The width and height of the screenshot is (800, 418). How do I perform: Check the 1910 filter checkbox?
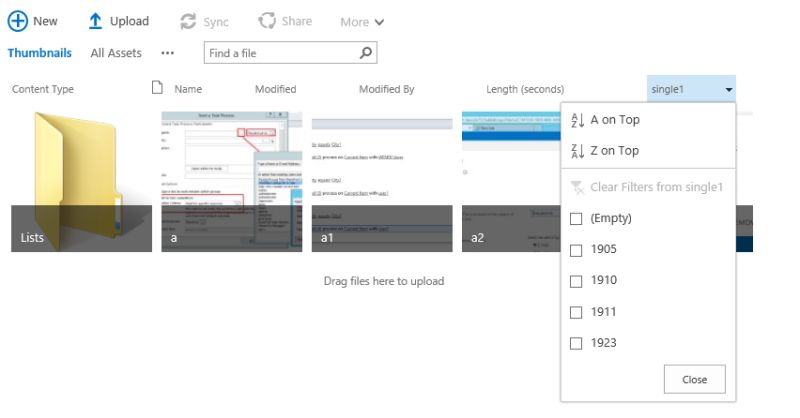(x=576, y=281)
